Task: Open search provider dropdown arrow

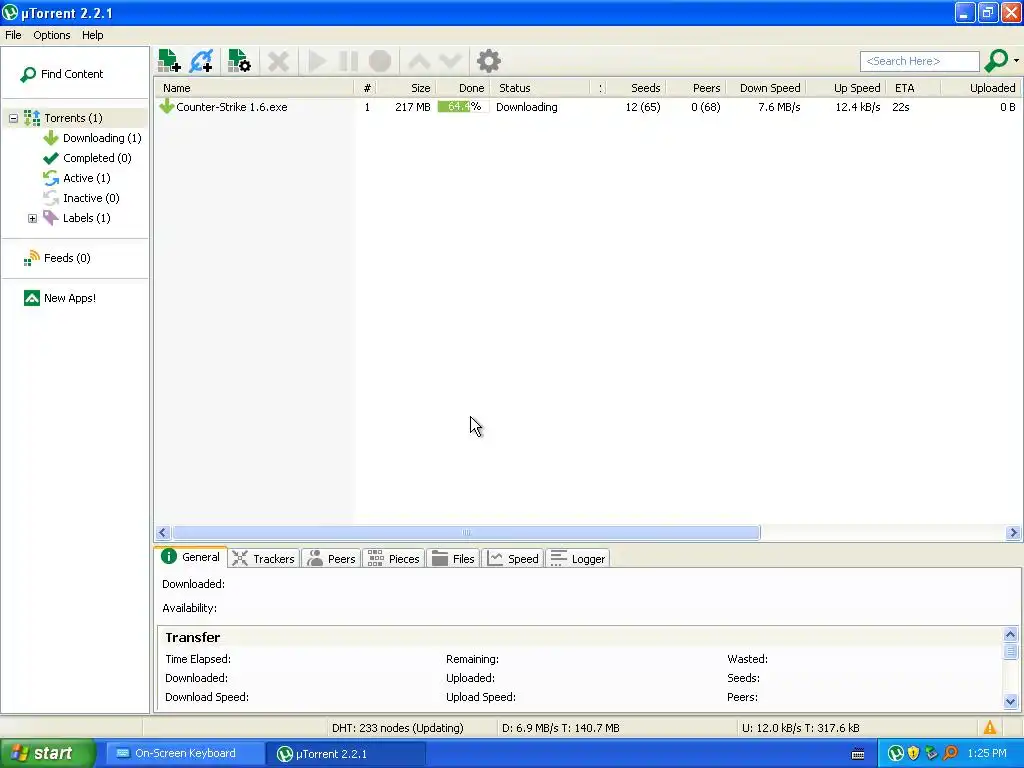Action: pos(1016,61)
